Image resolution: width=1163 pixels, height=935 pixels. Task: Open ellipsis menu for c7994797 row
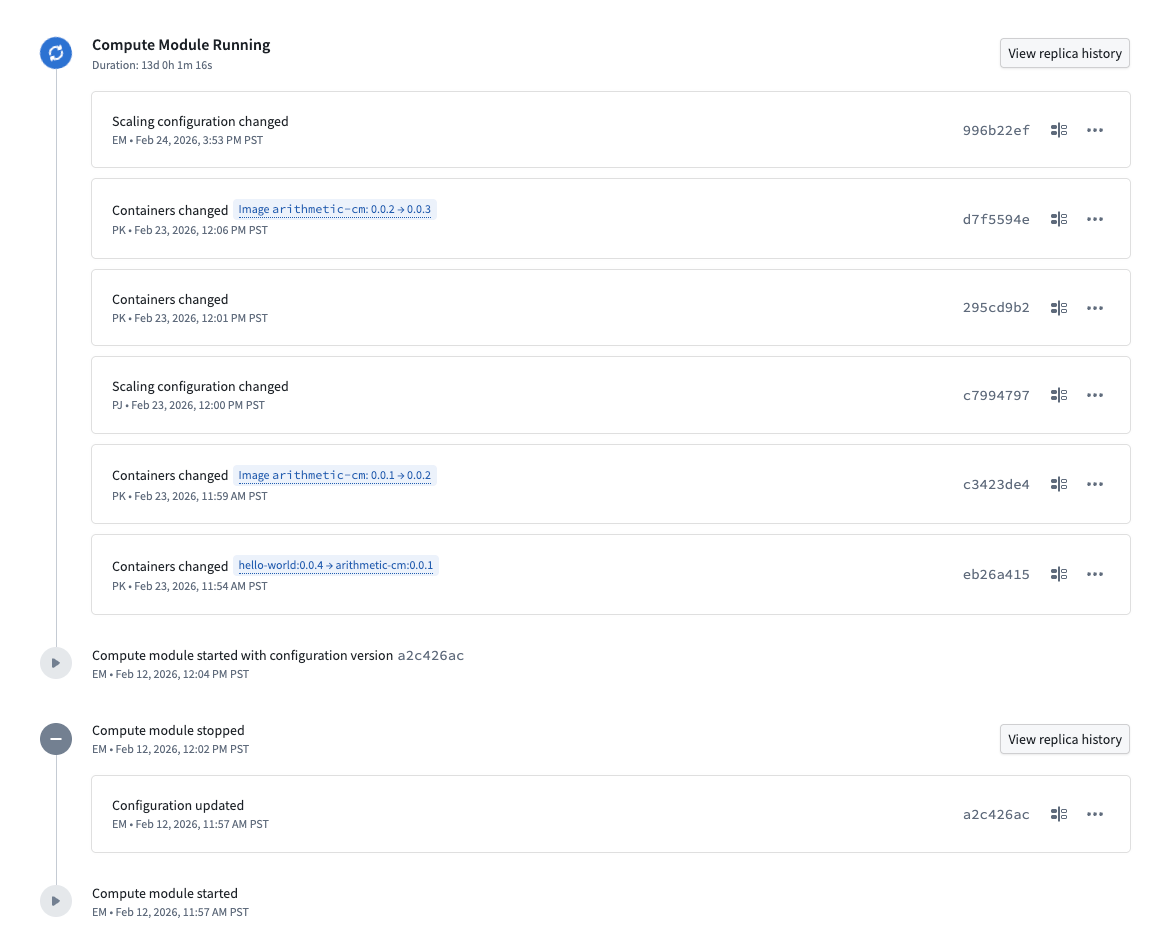pyautogui.click(x=1095, y=395)
